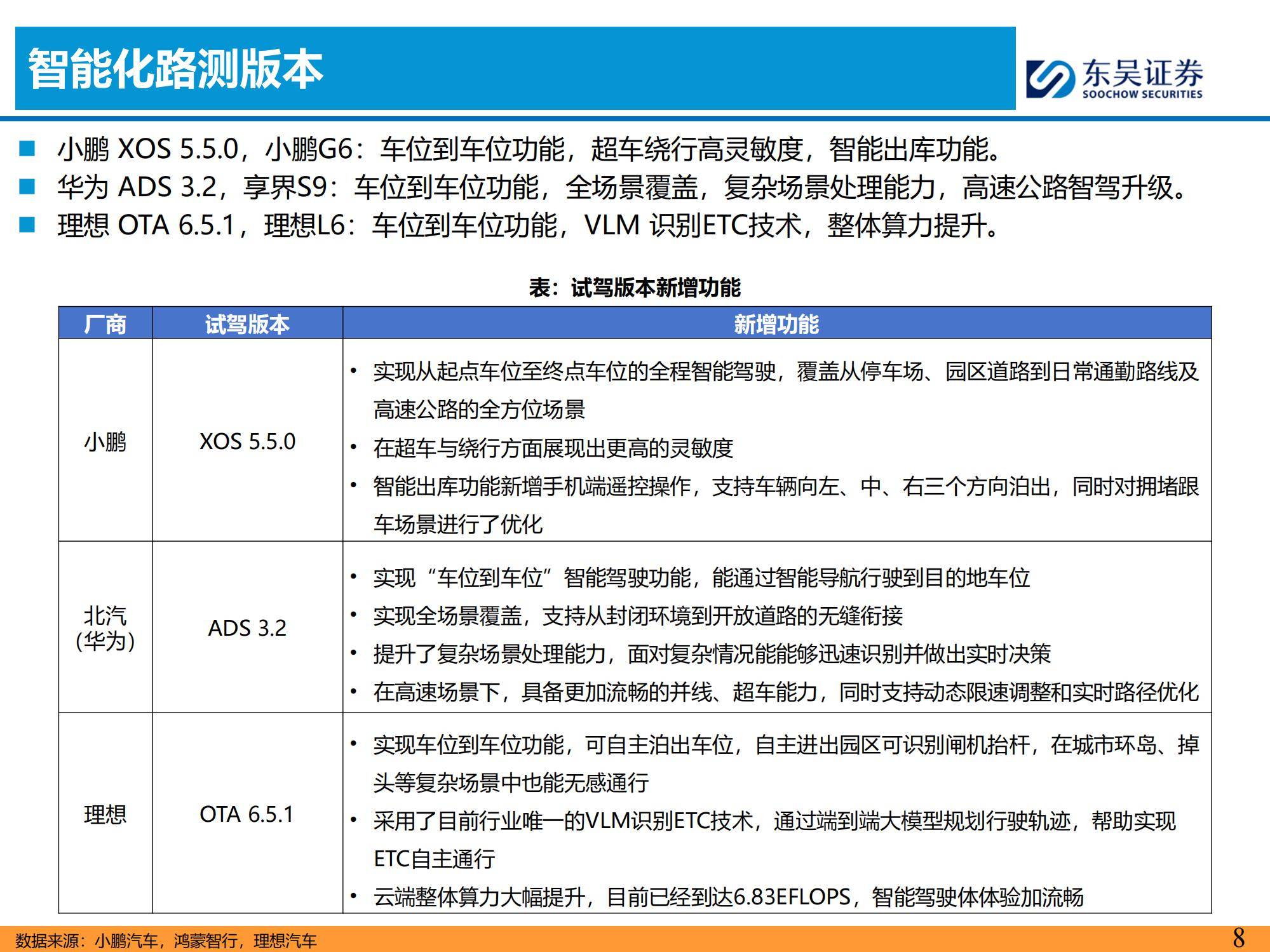Select the 小鹏 manufacturer cell
Viewport: 1270px width, 952px height.
(x=105, y=441)
